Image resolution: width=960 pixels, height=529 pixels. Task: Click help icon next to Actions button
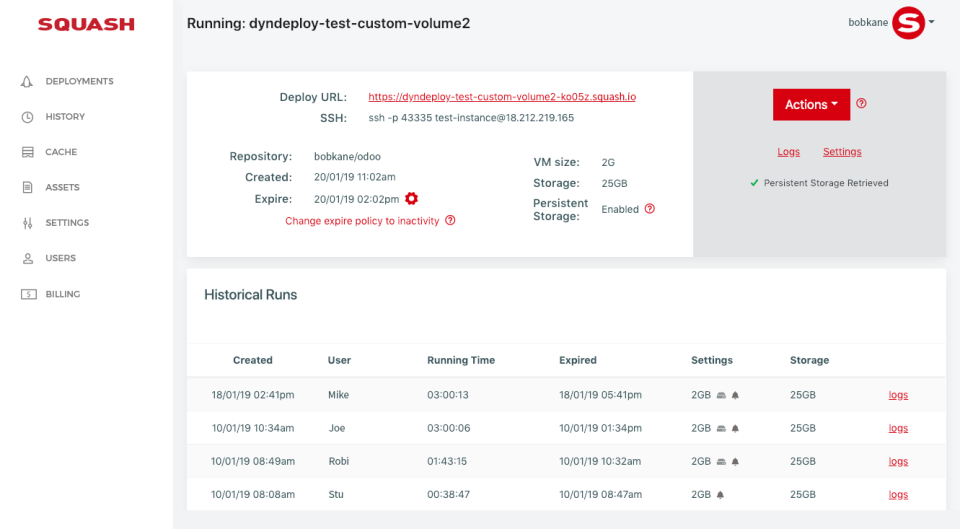(x=862, y=104)
